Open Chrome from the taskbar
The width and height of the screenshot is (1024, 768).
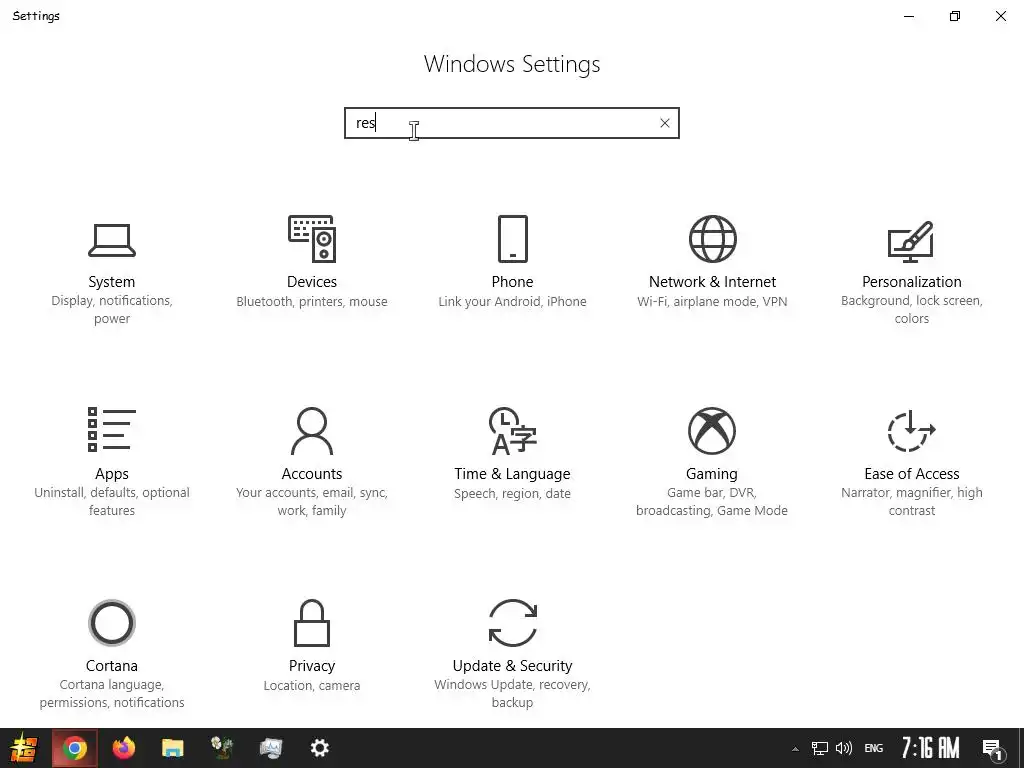pos(75,748)
